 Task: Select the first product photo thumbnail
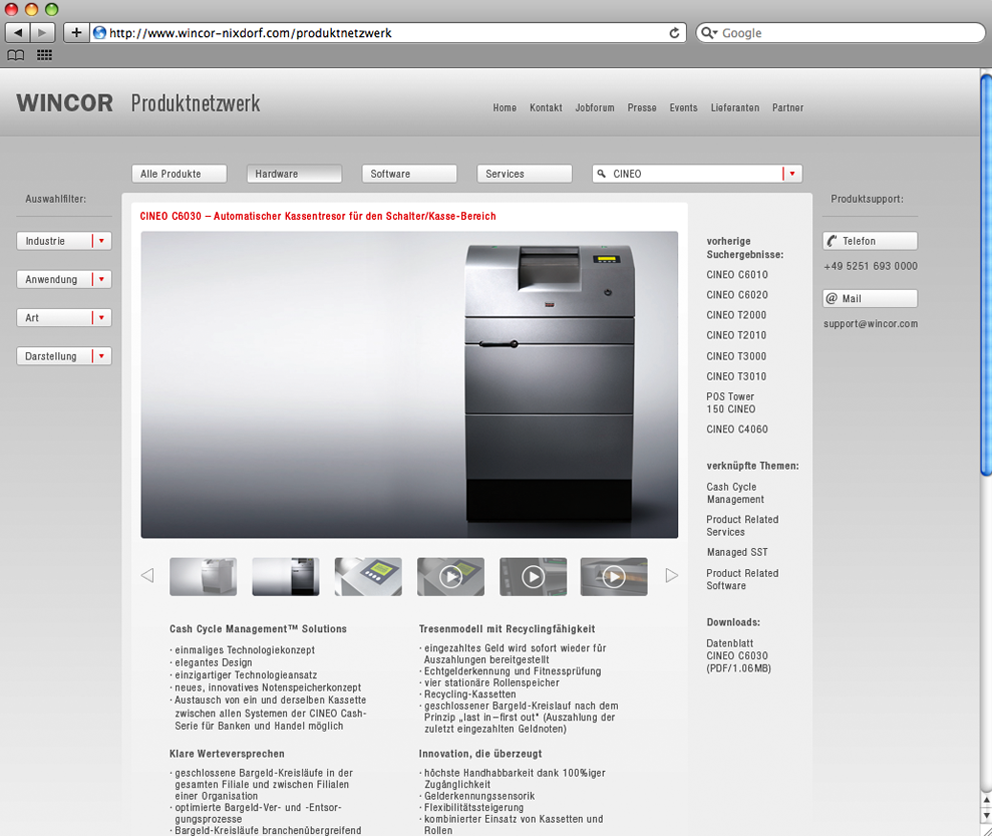203,577
